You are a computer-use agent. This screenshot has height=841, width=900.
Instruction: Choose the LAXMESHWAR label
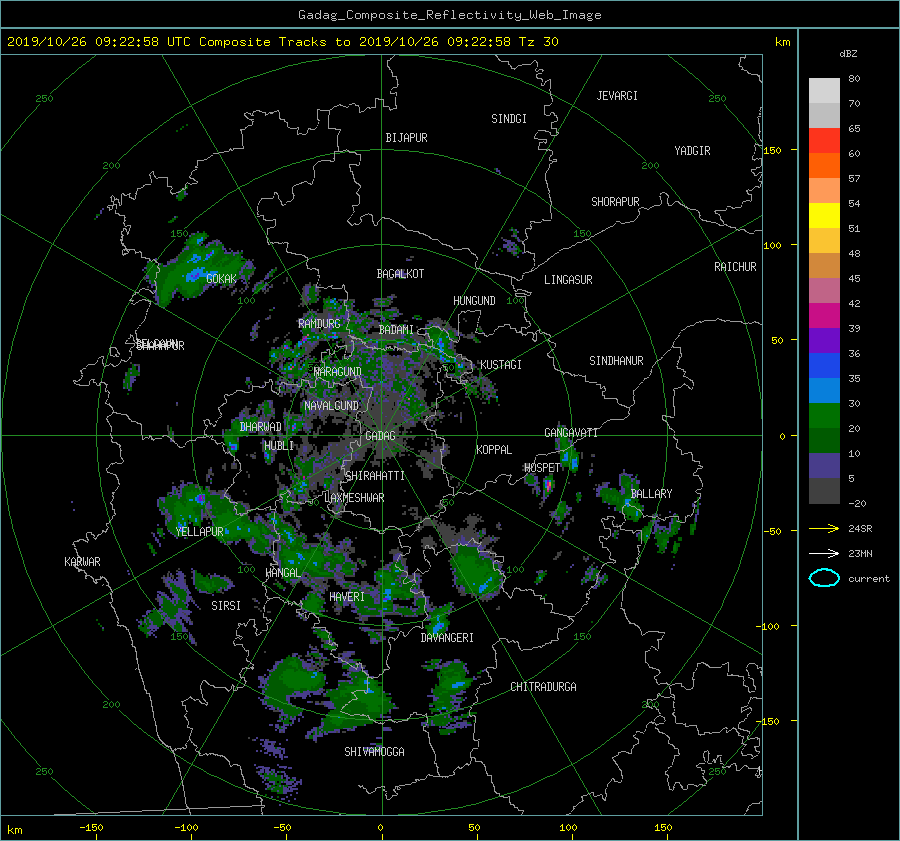(x=354, y=498)
